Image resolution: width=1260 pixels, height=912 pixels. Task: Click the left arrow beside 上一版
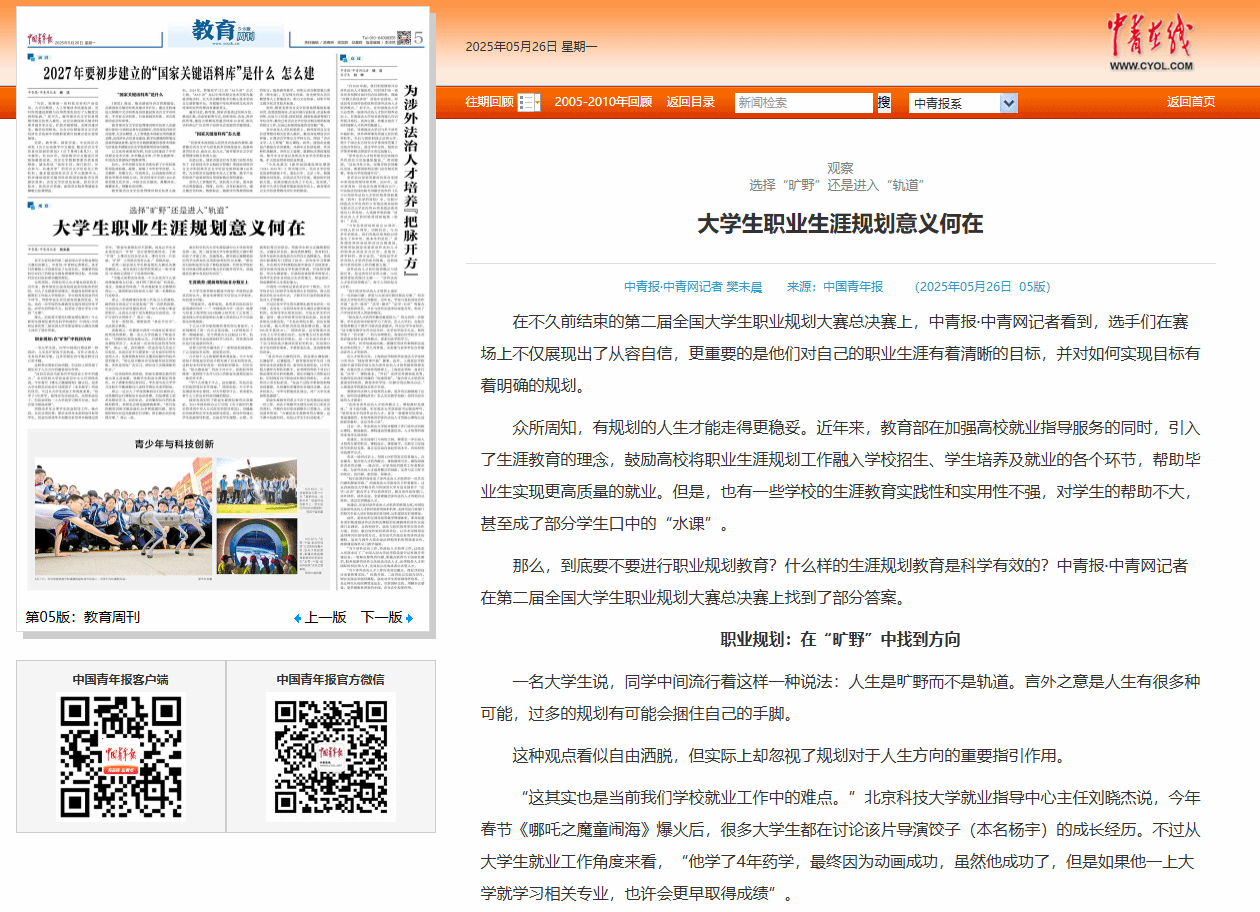click(x=297, y=618)
